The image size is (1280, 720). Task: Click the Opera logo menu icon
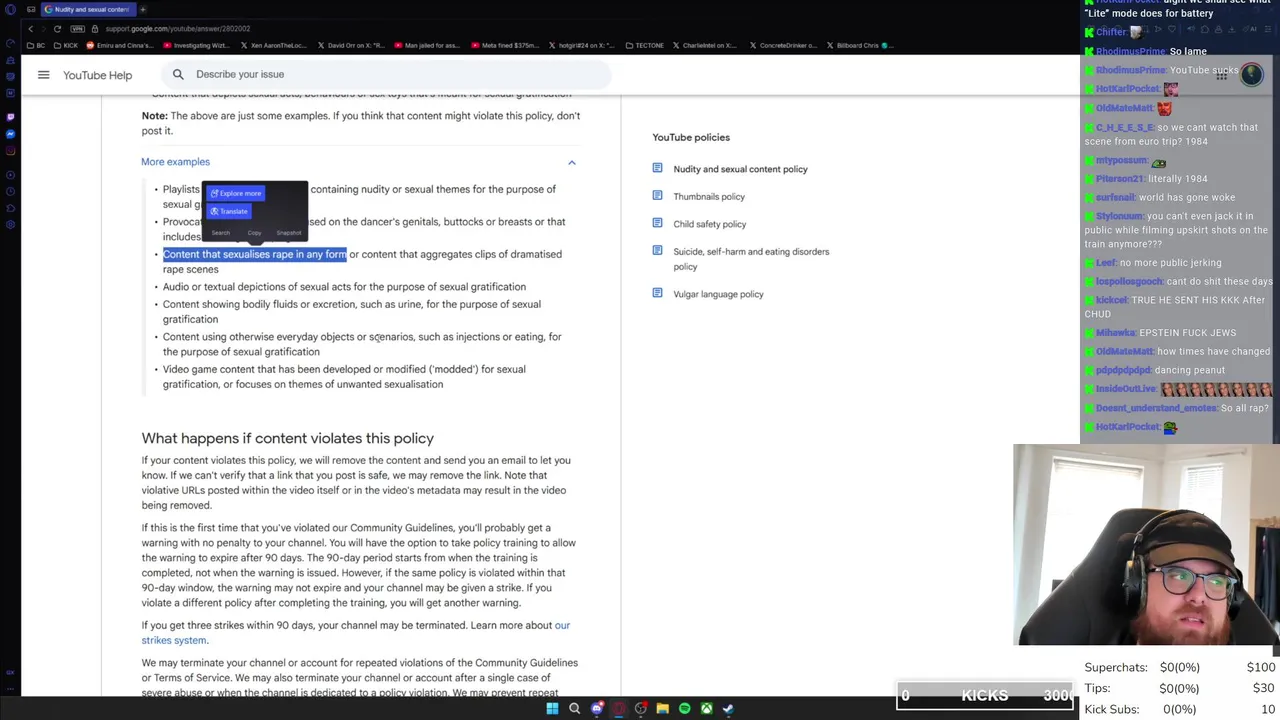pos(10,9)
